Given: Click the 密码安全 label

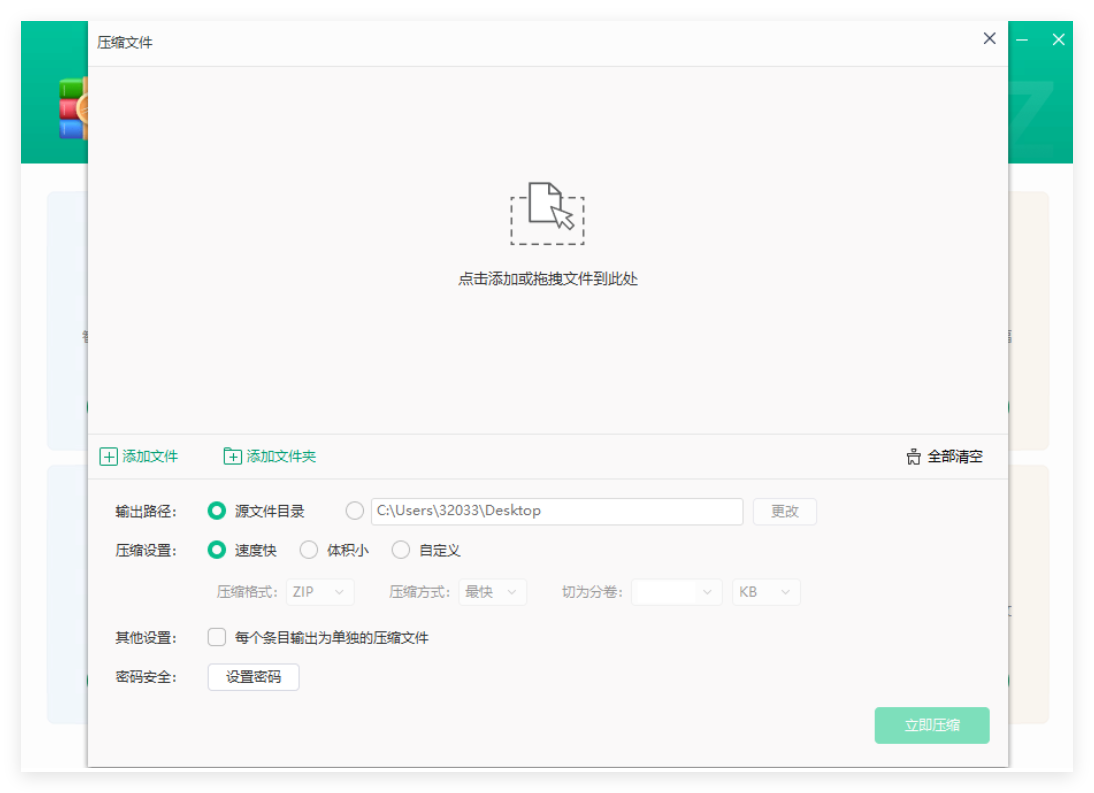Looking at the screenshot, I should (x=146, y=677).
